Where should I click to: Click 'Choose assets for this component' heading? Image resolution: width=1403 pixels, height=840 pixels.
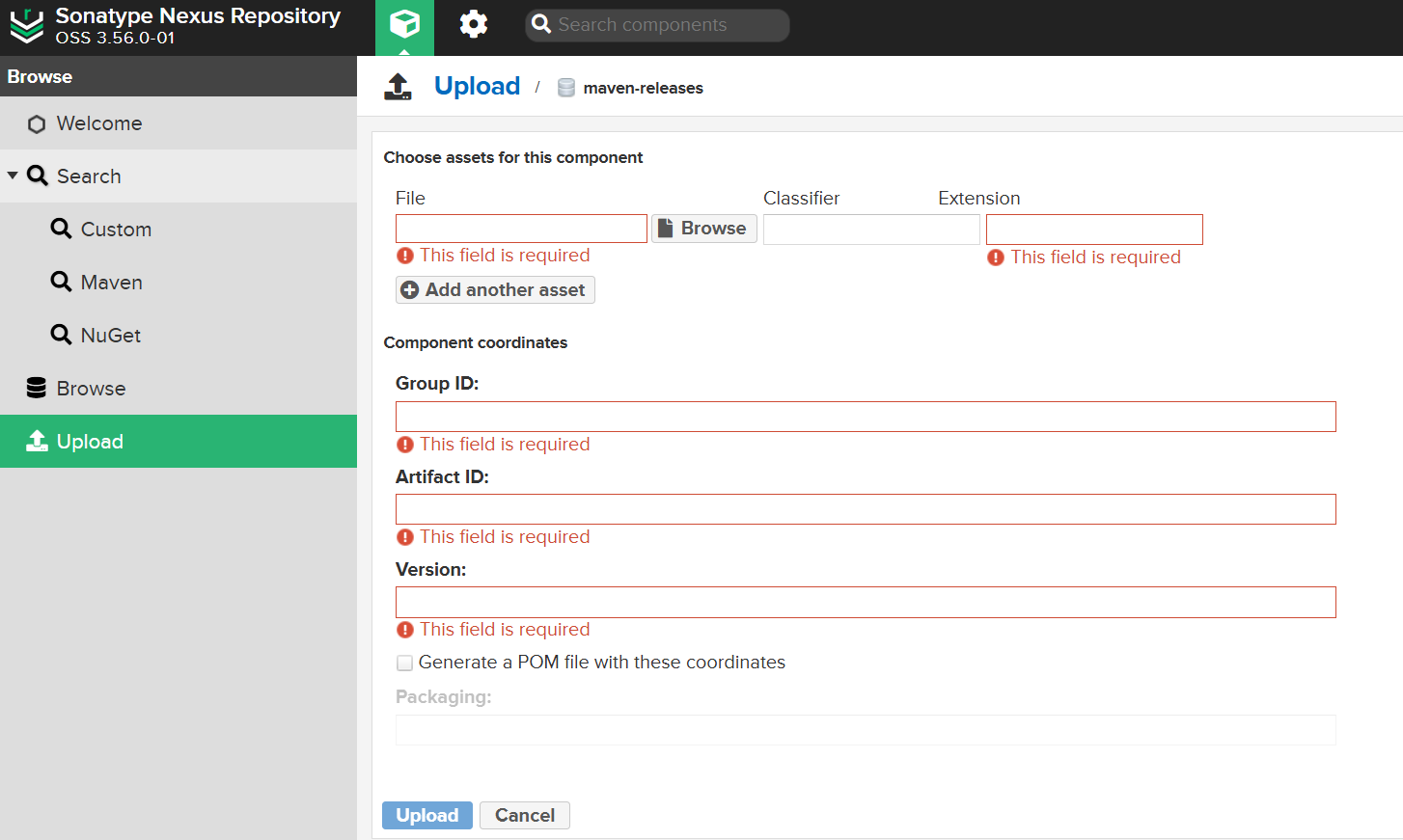tap(513, 157)
